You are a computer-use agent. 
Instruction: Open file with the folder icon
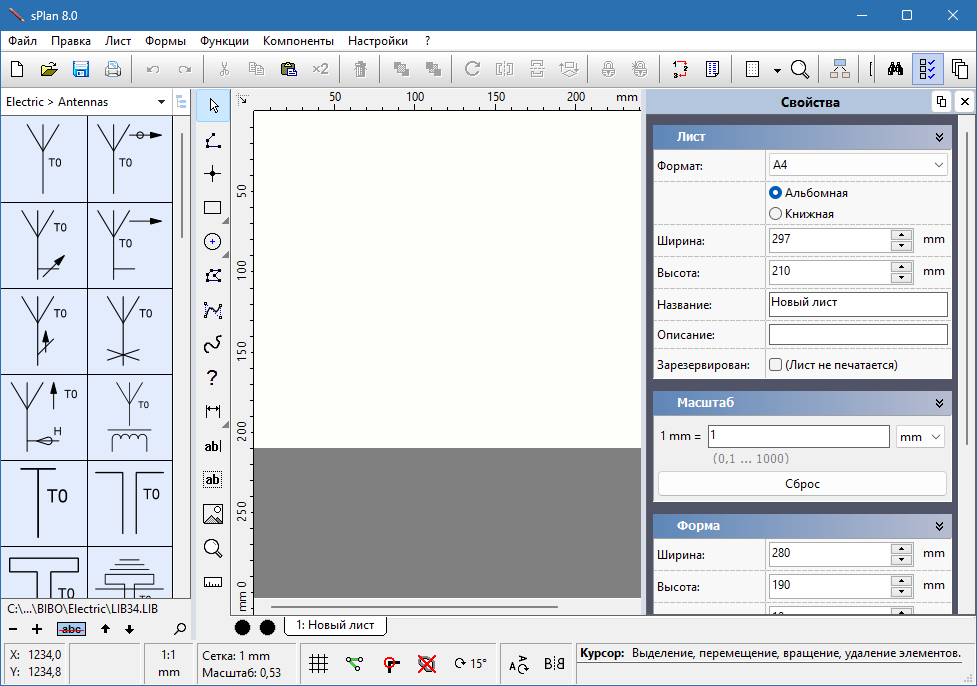tap(49, 69)
